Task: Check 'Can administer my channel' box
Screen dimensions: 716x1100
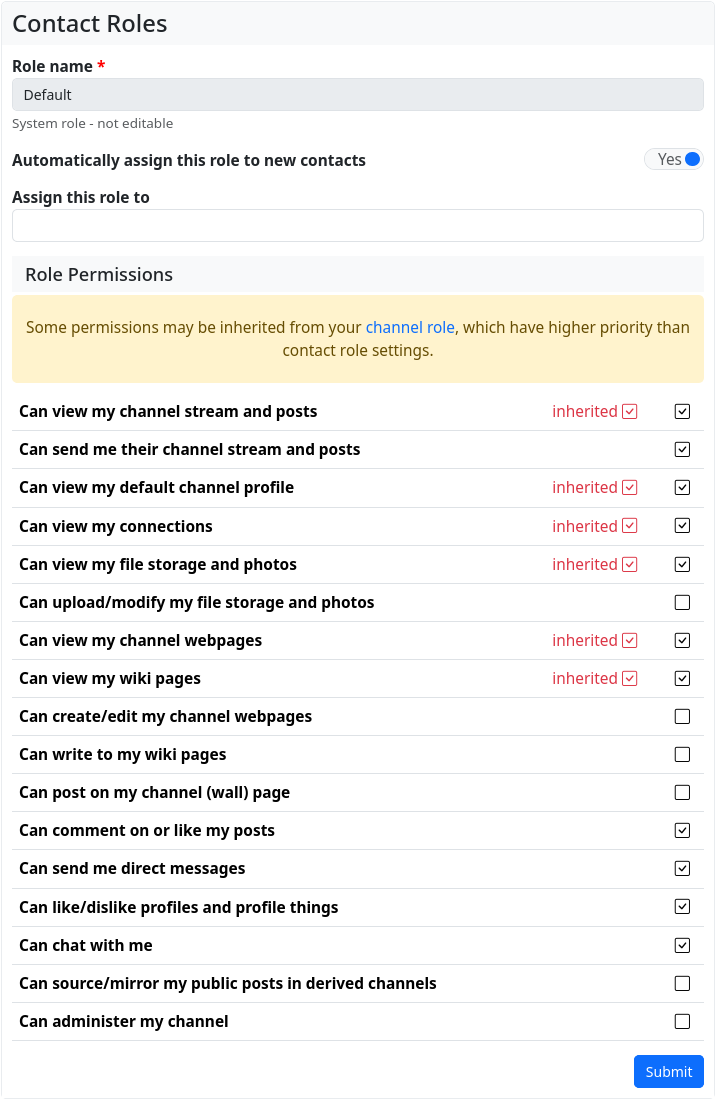Action: tap(682, 1022)
